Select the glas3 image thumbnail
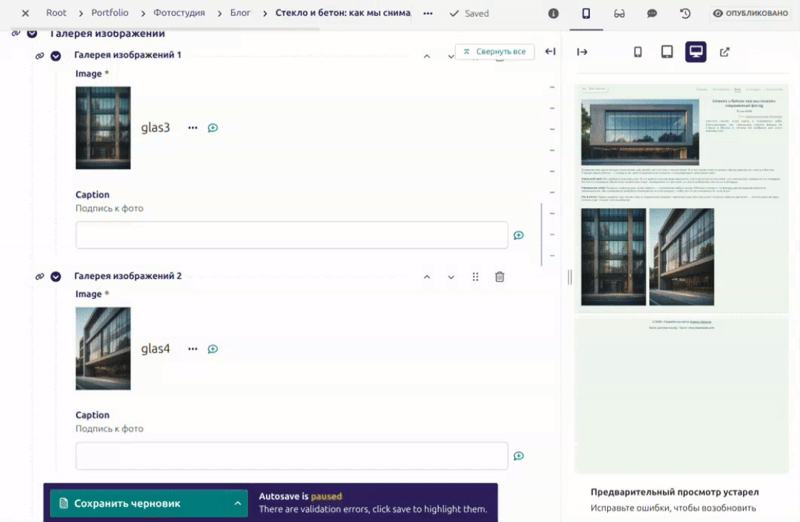Image resolution: width=800 pixels, height=522 pixels. [103, 128]
